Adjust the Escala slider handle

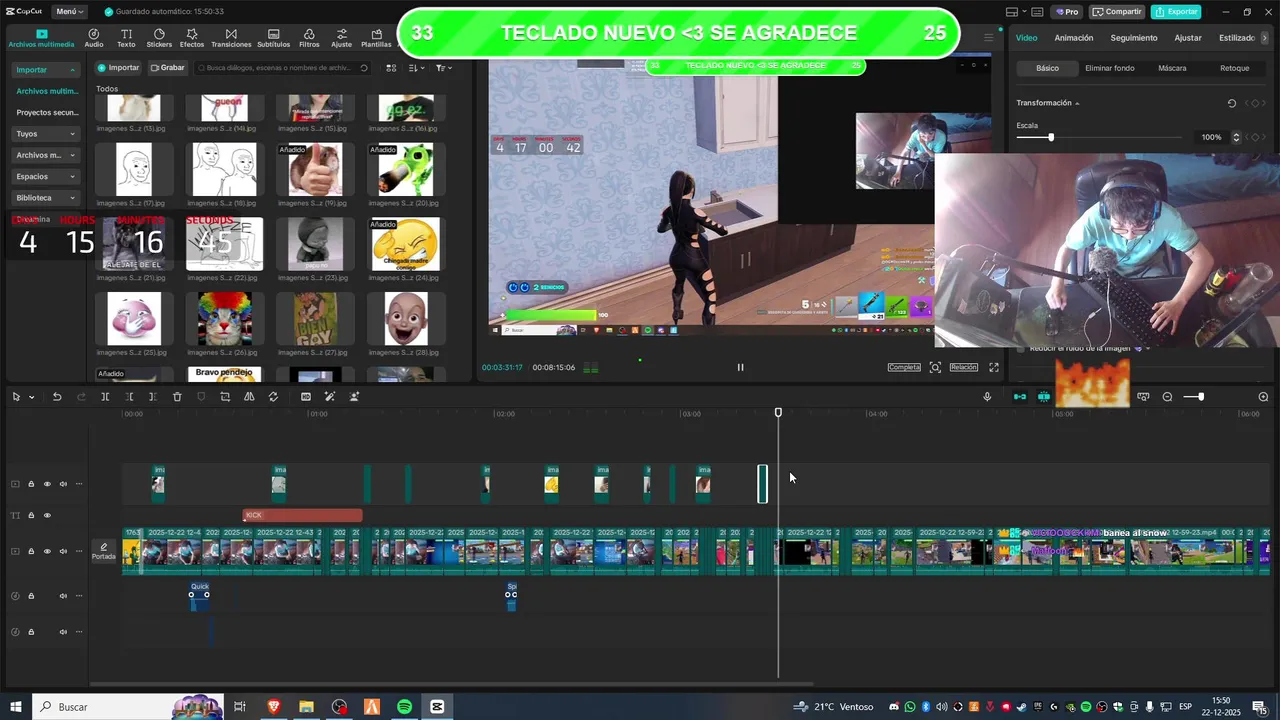point(1050,137)
